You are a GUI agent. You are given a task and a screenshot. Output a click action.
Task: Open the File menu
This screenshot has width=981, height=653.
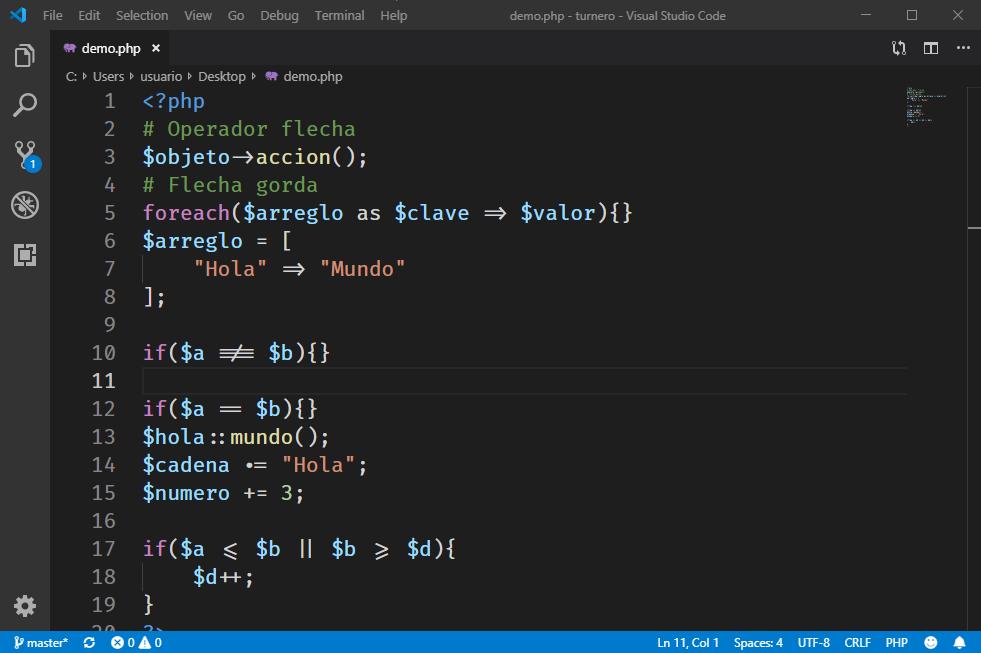53,16
